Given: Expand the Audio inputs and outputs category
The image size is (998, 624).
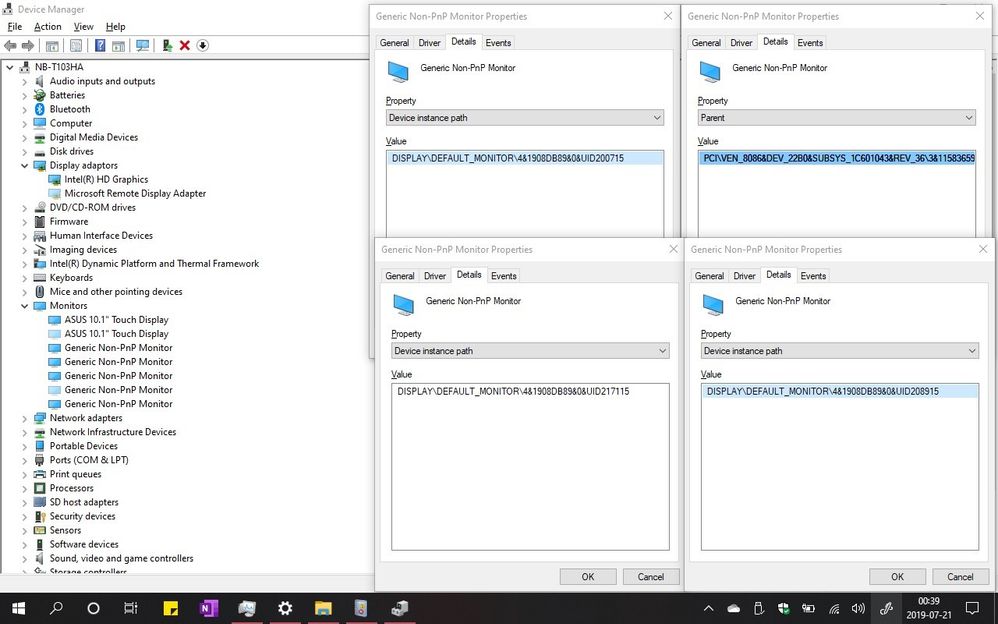Looking at the screenshot, I should click(x=24, y=82).
